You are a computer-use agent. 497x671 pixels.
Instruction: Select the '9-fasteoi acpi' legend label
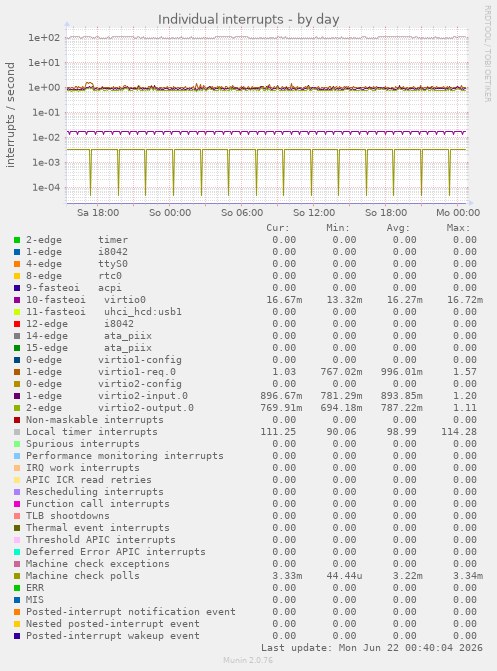[74, 288]
